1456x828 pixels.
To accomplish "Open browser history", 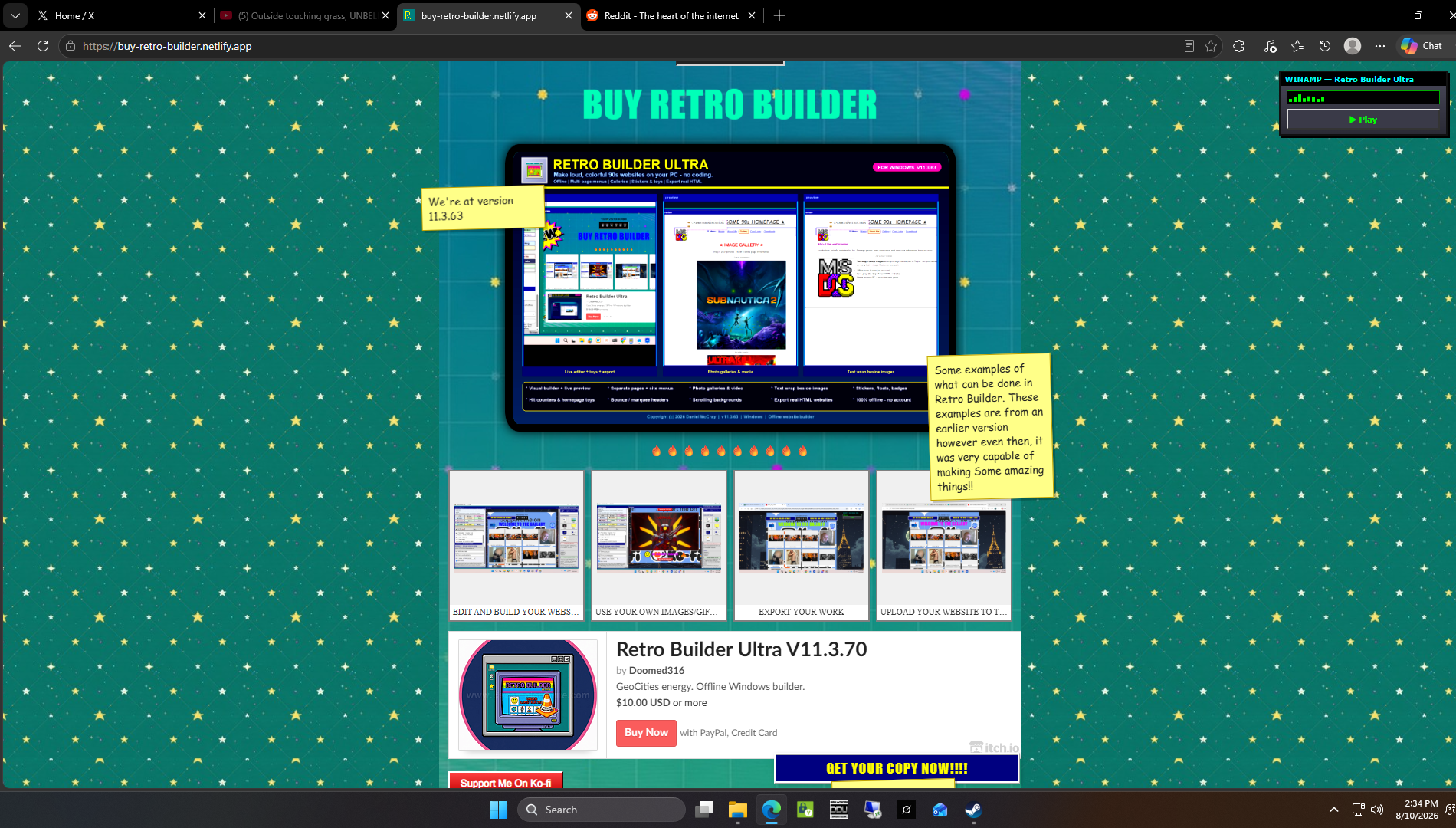I will [x=1325, y=46].
